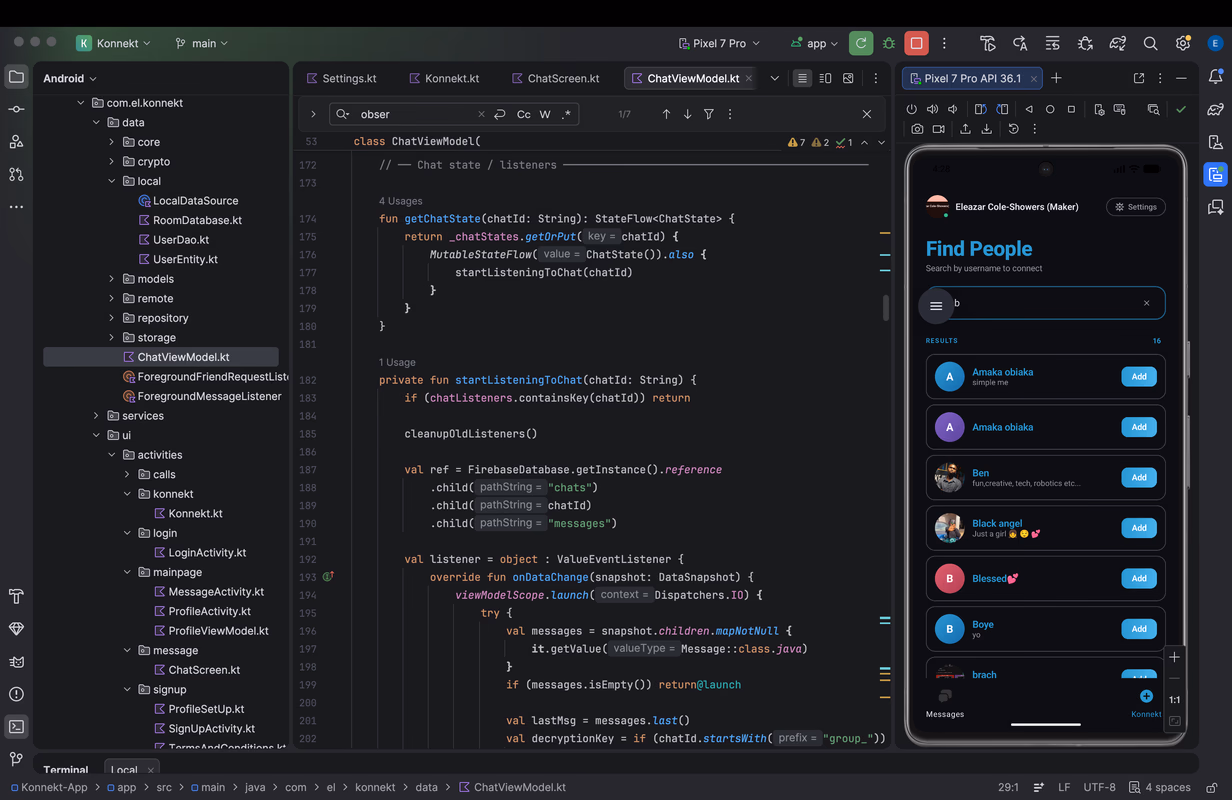Viewport: 1232px width, 800px height.
Task: Click emulator Volume Up icon
Action: (932, 109)
